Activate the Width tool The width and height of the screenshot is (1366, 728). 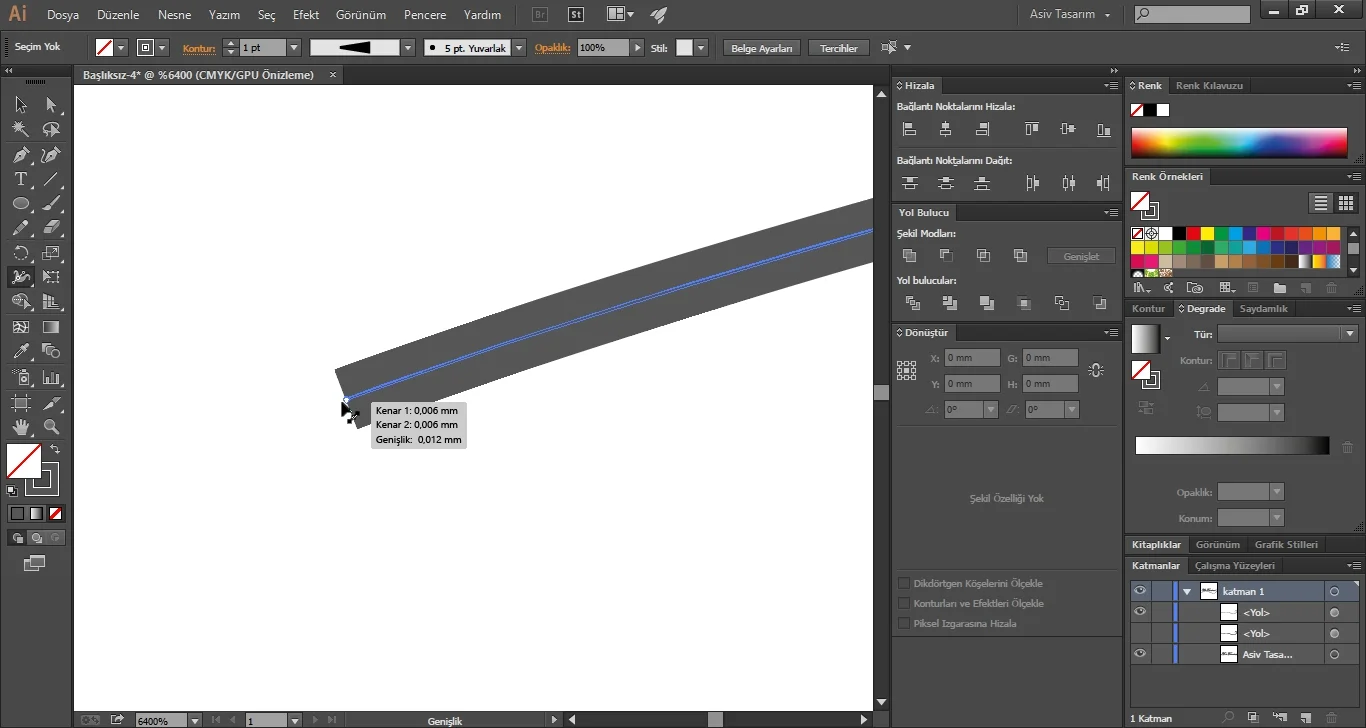pyautogui.click(x=20, y=277)
